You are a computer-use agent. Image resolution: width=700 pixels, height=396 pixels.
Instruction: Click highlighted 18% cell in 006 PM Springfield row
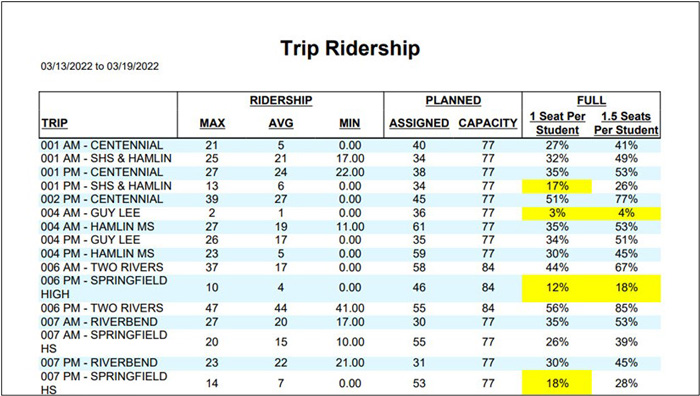tap(626, 288)
